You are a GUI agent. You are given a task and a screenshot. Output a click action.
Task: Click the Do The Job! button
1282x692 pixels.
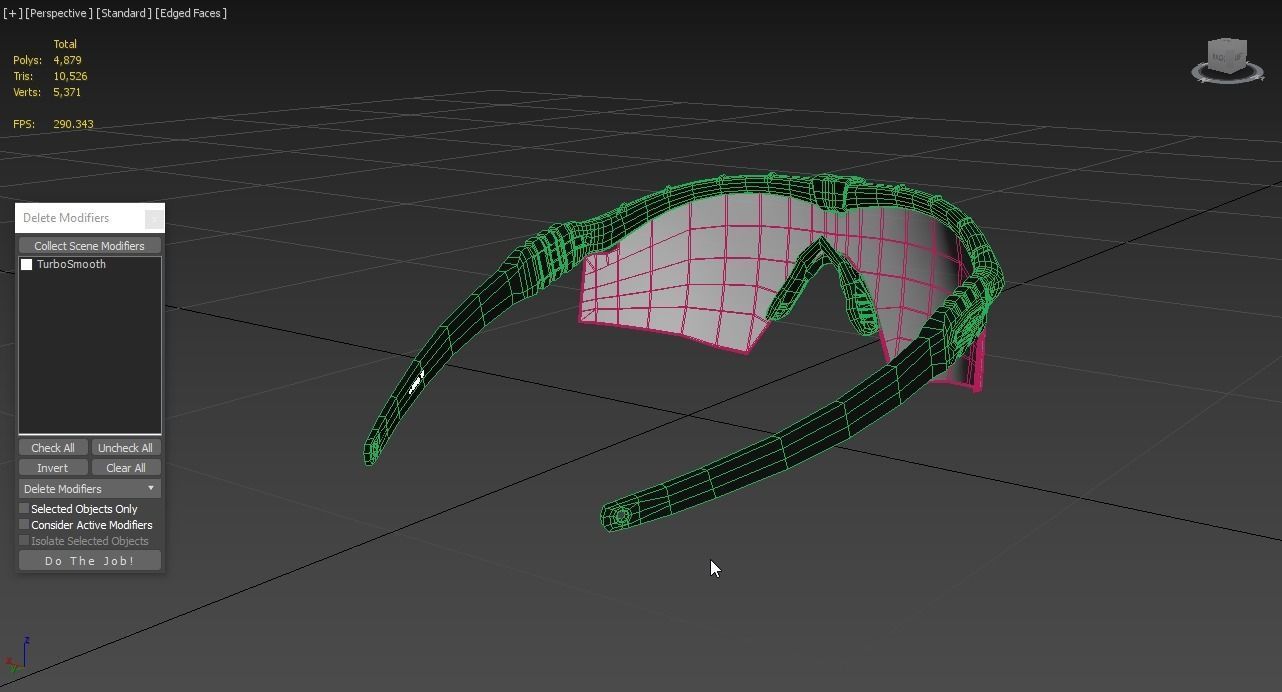coord(89,561)
